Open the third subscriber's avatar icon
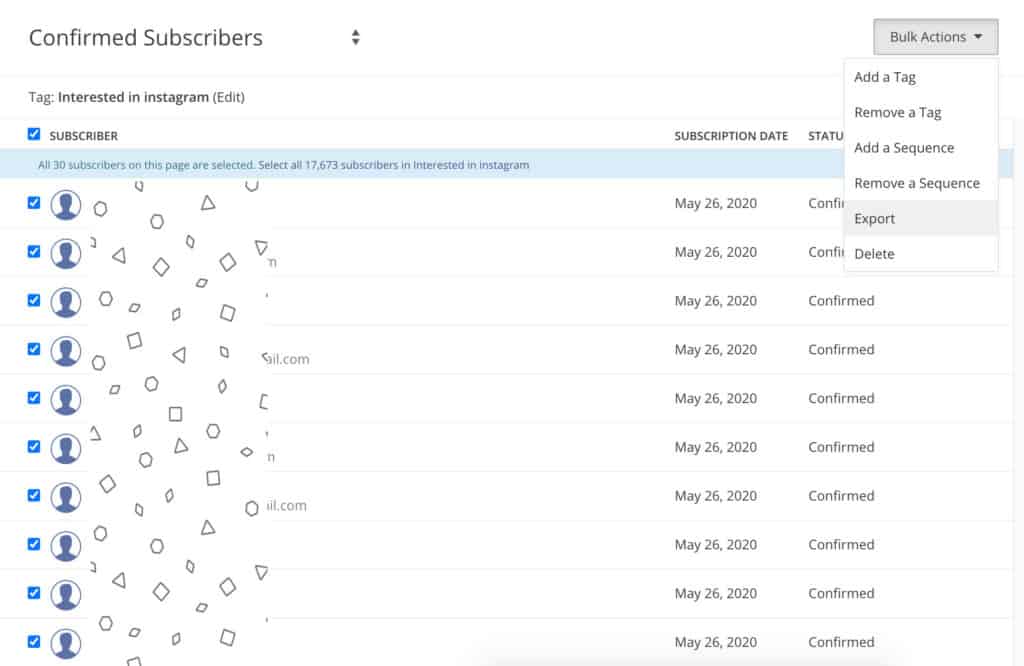 point(66,302)
